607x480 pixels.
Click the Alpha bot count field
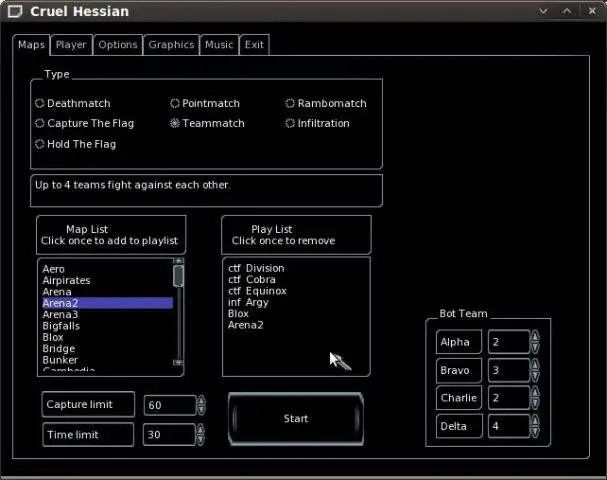pos(509,342)
